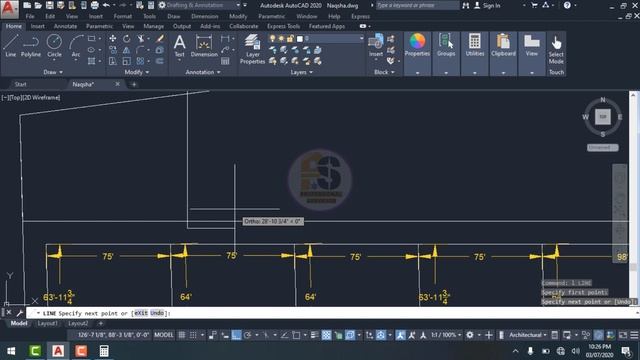The width and height of the screenshot is (640, 360).
Task: Click the Select Mode touch icon
Action: tap(556, 49)
